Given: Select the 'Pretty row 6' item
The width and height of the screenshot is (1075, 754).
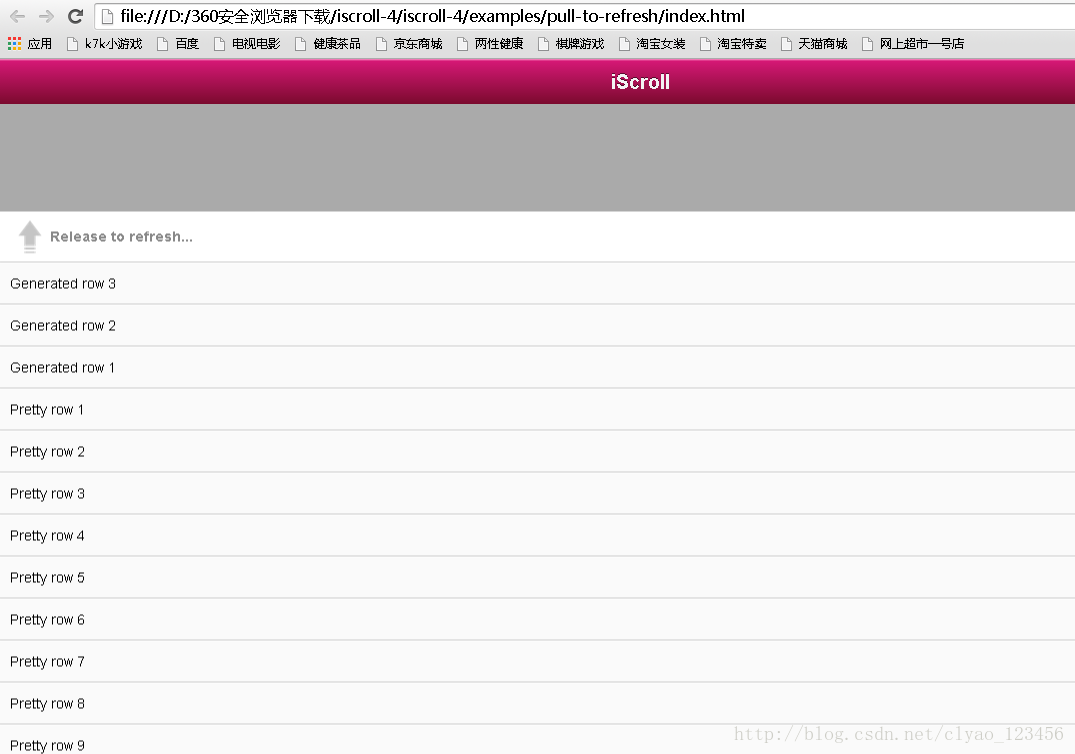Looking at the screenshot, I should pyautogui.click(x=538, y=619).
